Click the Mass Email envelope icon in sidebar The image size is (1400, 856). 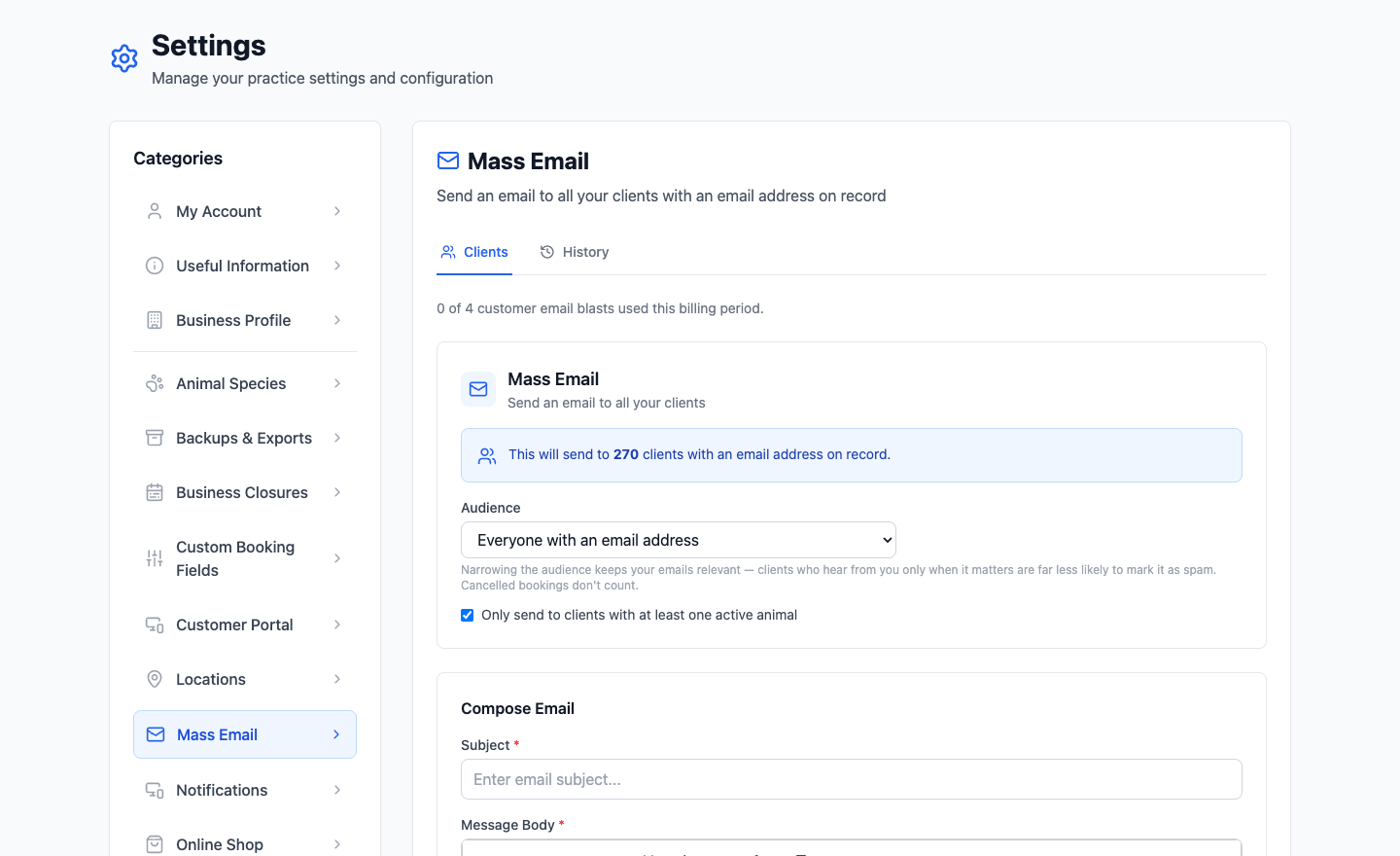156,734
